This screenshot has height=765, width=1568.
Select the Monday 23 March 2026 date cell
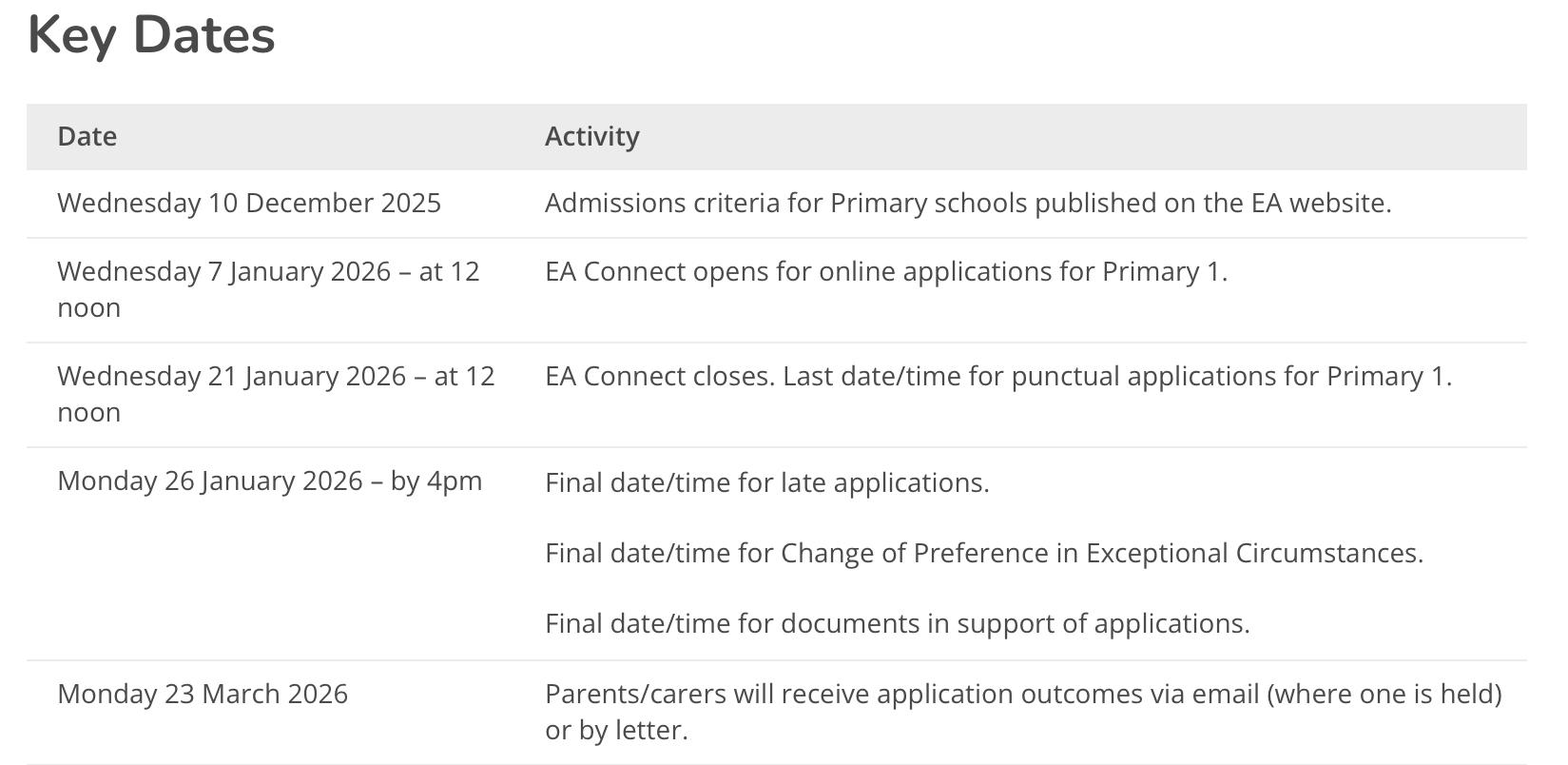pyautogui.click(x=203, y=694)
